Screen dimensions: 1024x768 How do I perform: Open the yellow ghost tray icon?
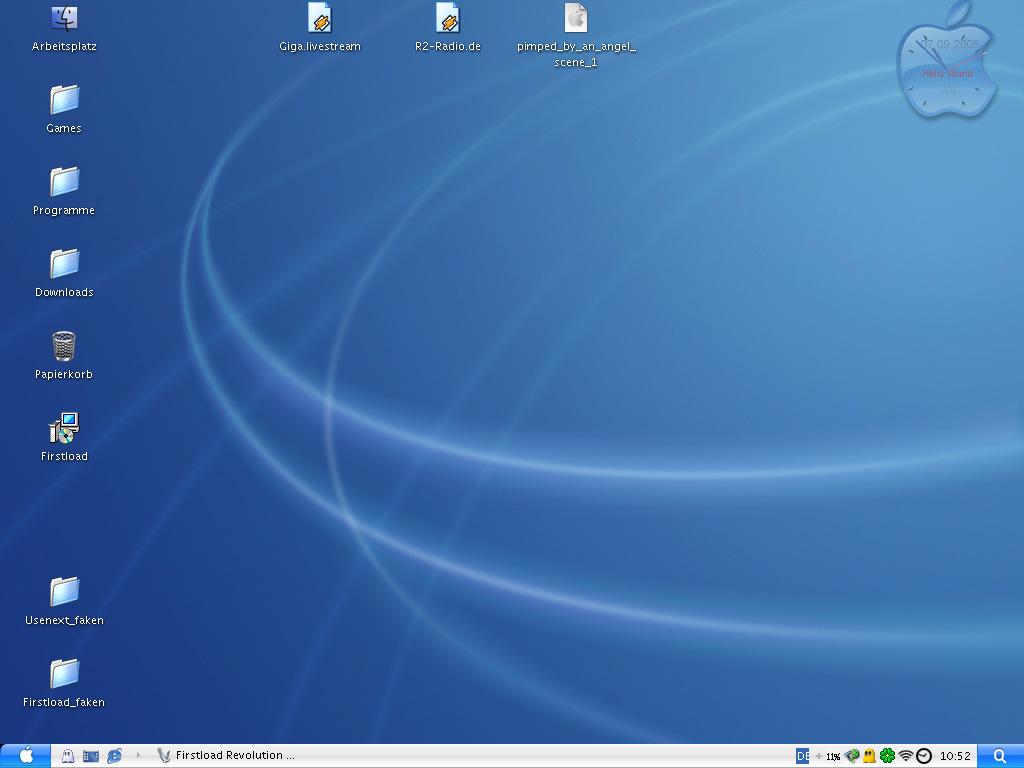[x=869, y=756]
